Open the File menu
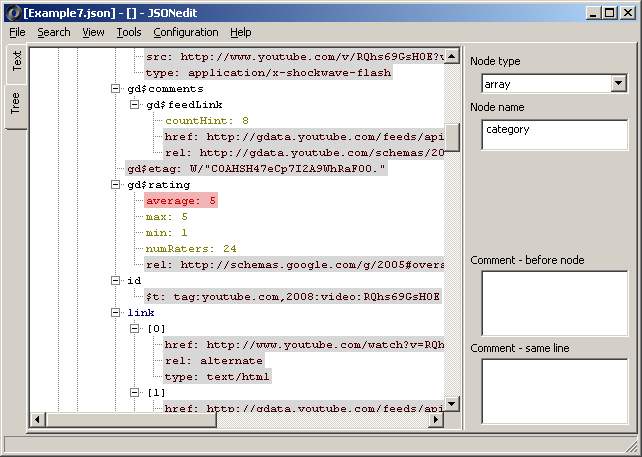 tap(17, 32)
